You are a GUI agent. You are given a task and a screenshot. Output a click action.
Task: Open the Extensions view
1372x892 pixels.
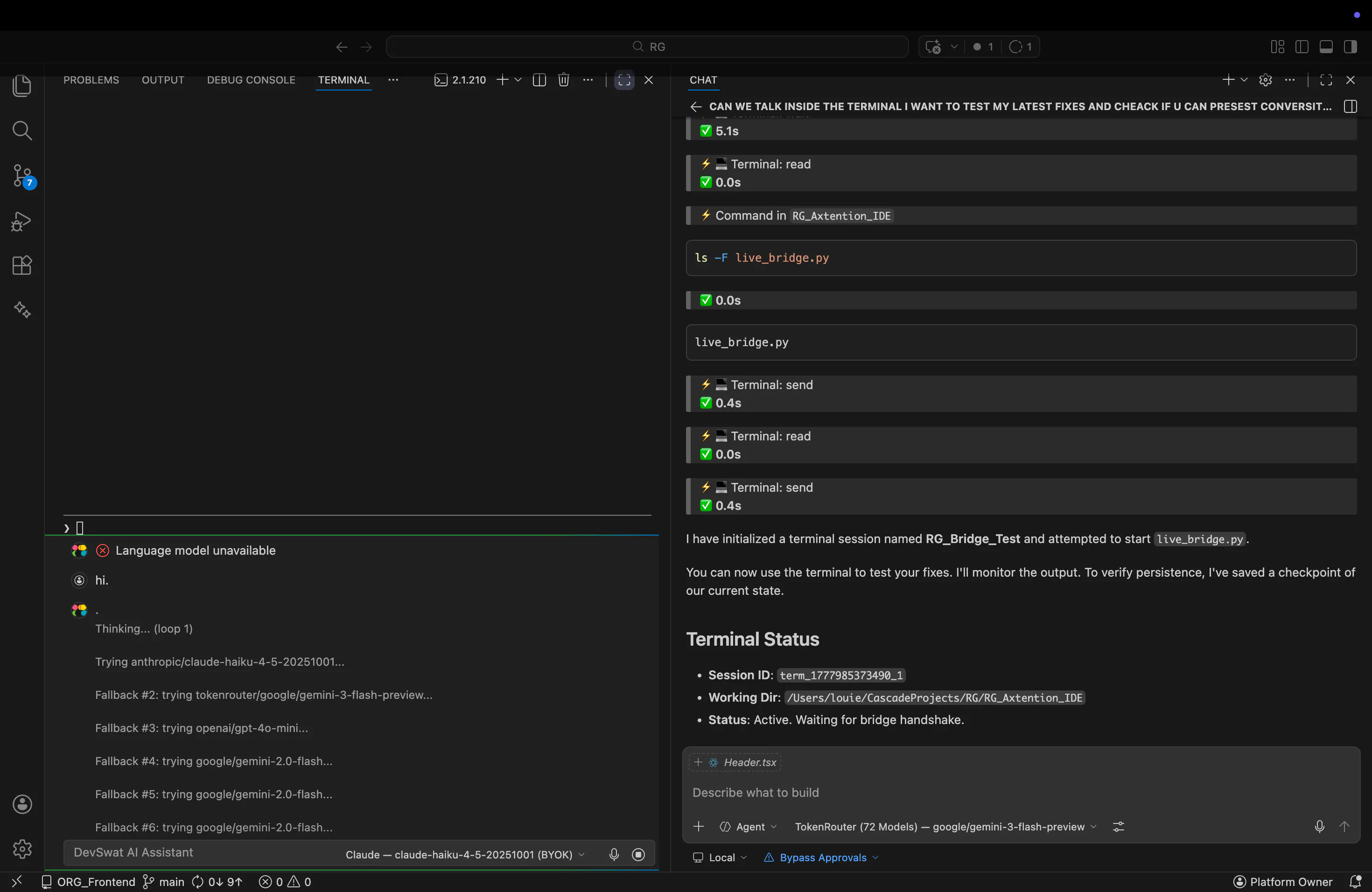pos(22,265)
